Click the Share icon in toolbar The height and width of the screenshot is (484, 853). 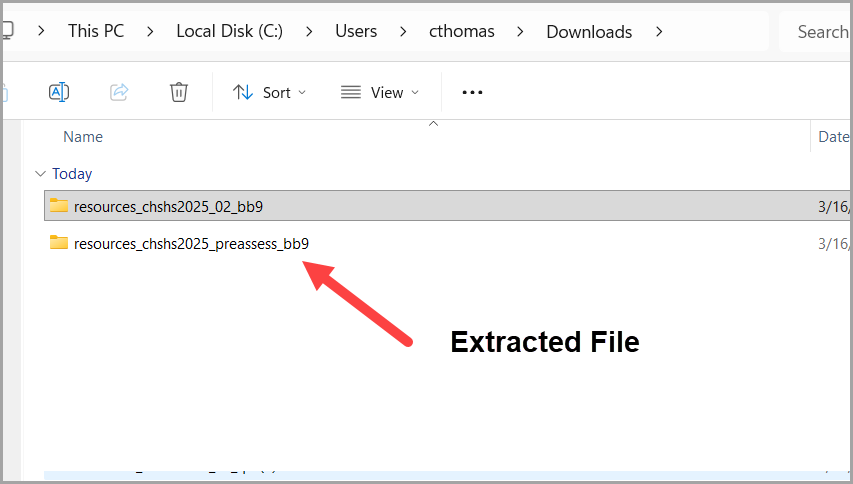(119, 92)
